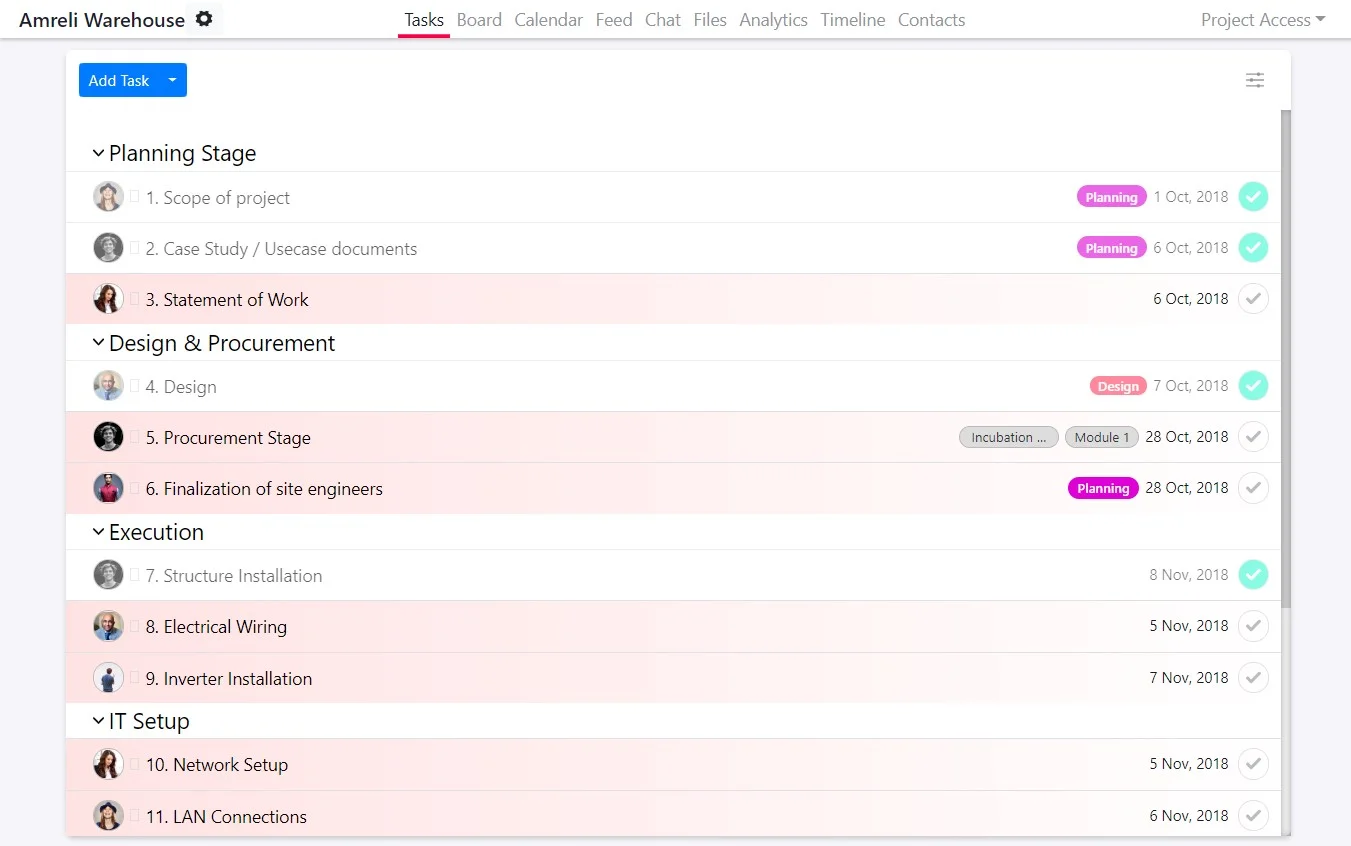Collapse the Planning Stage section

coord(98,153)
